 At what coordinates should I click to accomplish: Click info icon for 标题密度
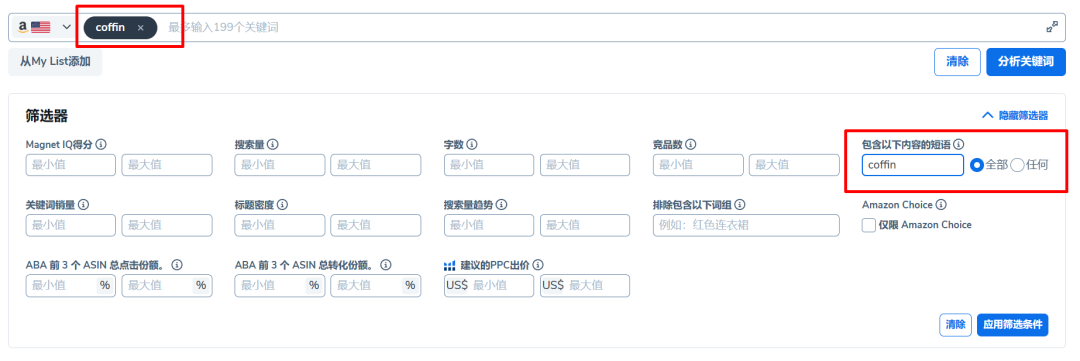pyautogui.click(x=283, y=205)
